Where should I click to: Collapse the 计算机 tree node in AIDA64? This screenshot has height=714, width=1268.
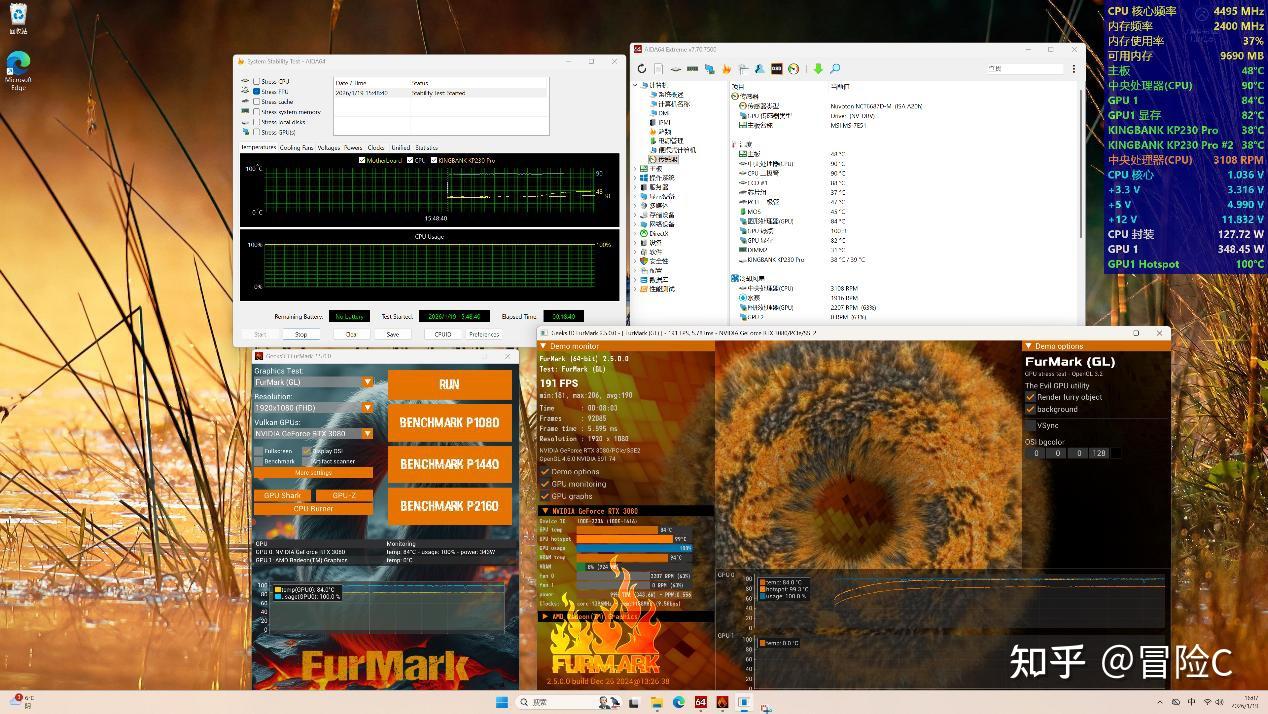[637, 85]
